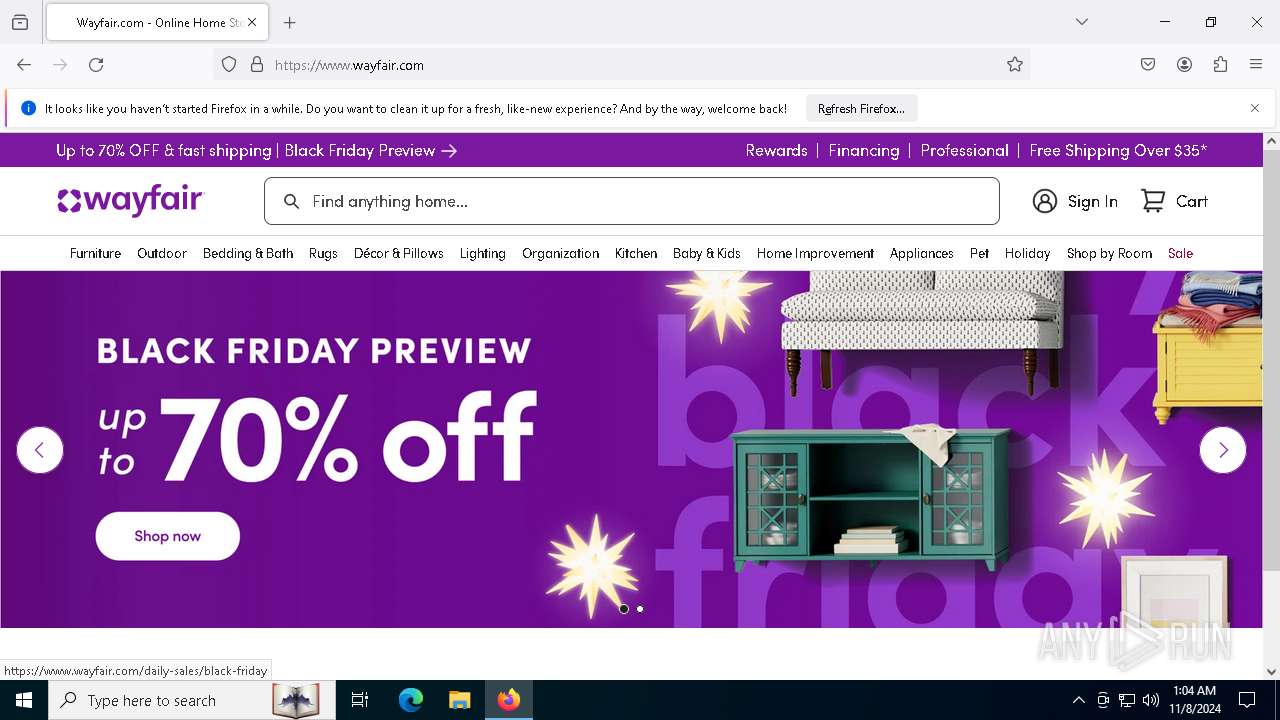Image resolution: width=1280 pixels, height=720 pixels.
Task: Open the Sale category
Action: point(1181,253)
